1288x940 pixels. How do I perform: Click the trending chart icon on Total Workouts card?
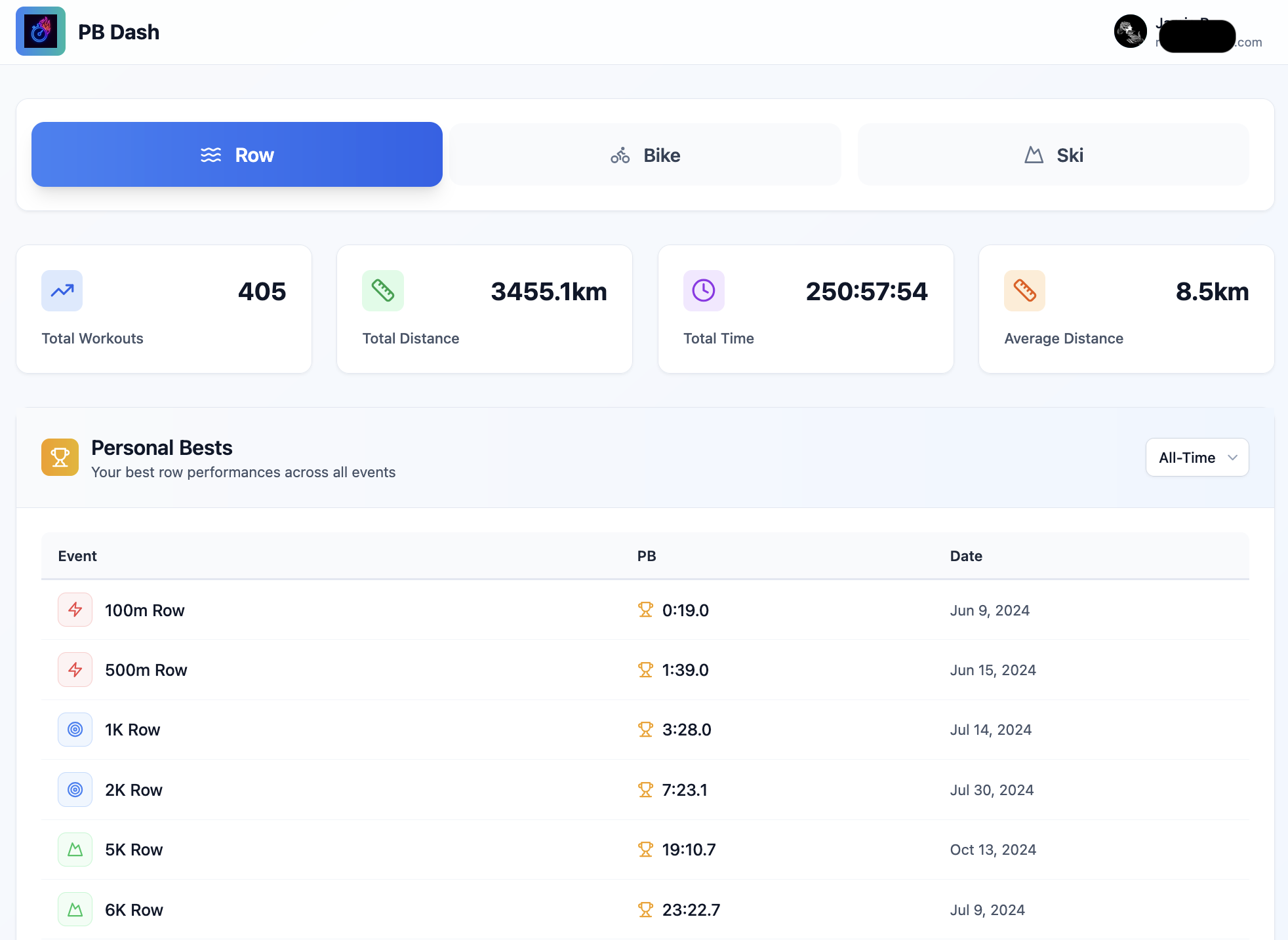coord(61,290)
